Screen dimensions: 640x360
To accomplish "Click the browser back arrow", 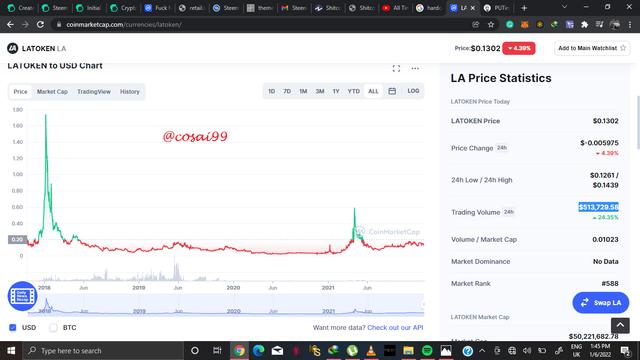I will pos(10,24).
